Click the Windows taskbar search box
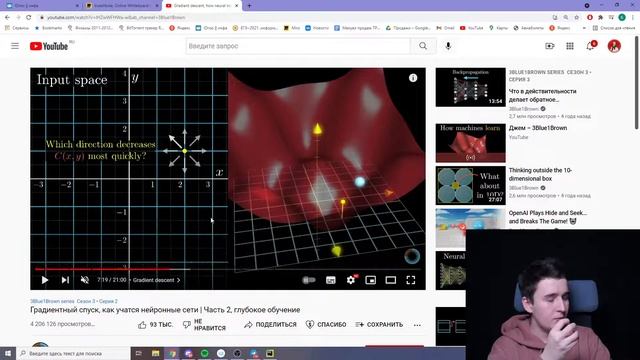The height and width of the screenshot is (360, 640). (73, 353)
